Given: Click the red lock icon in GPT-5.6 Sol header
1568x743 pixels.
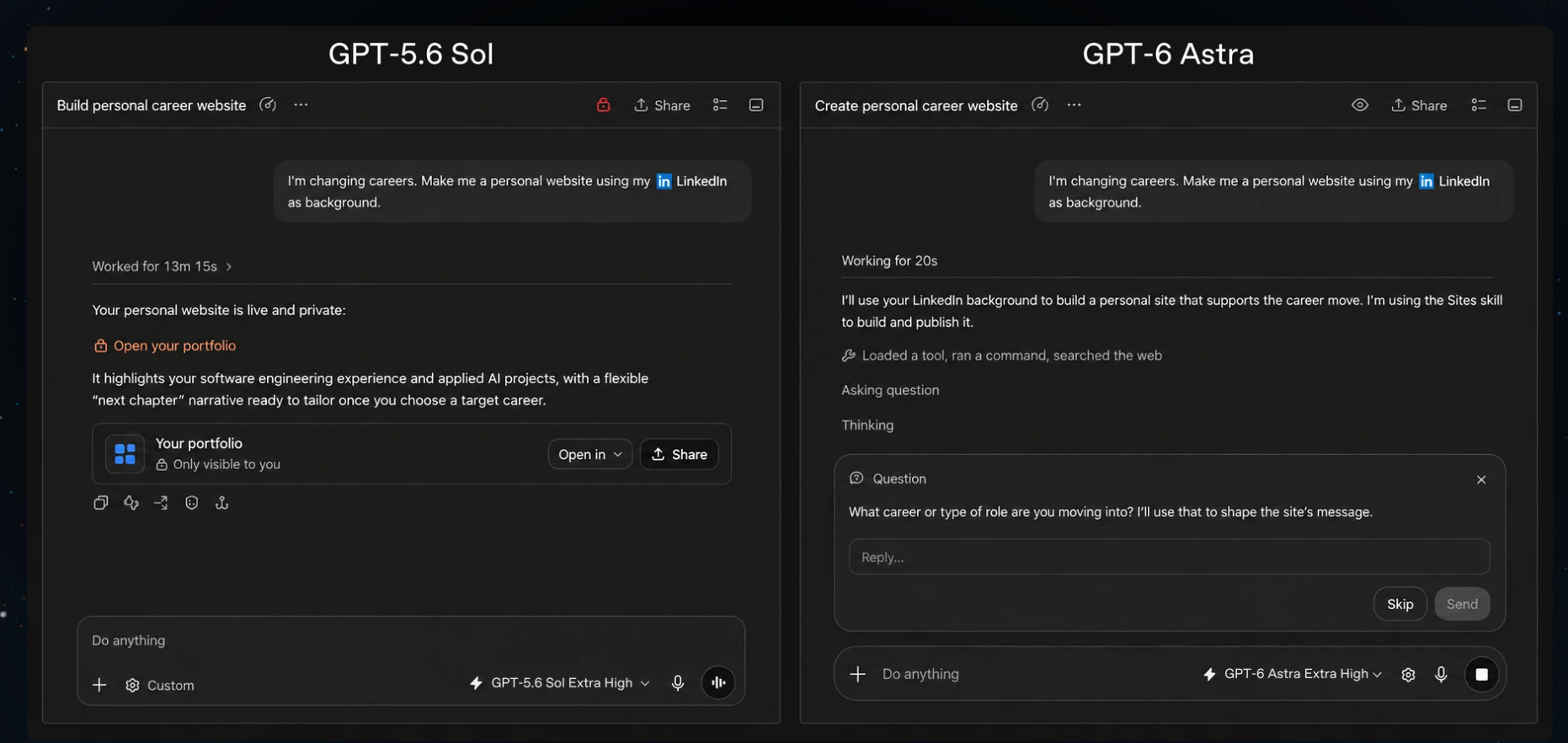Looking at the screenshot, I should click(603, 105).
